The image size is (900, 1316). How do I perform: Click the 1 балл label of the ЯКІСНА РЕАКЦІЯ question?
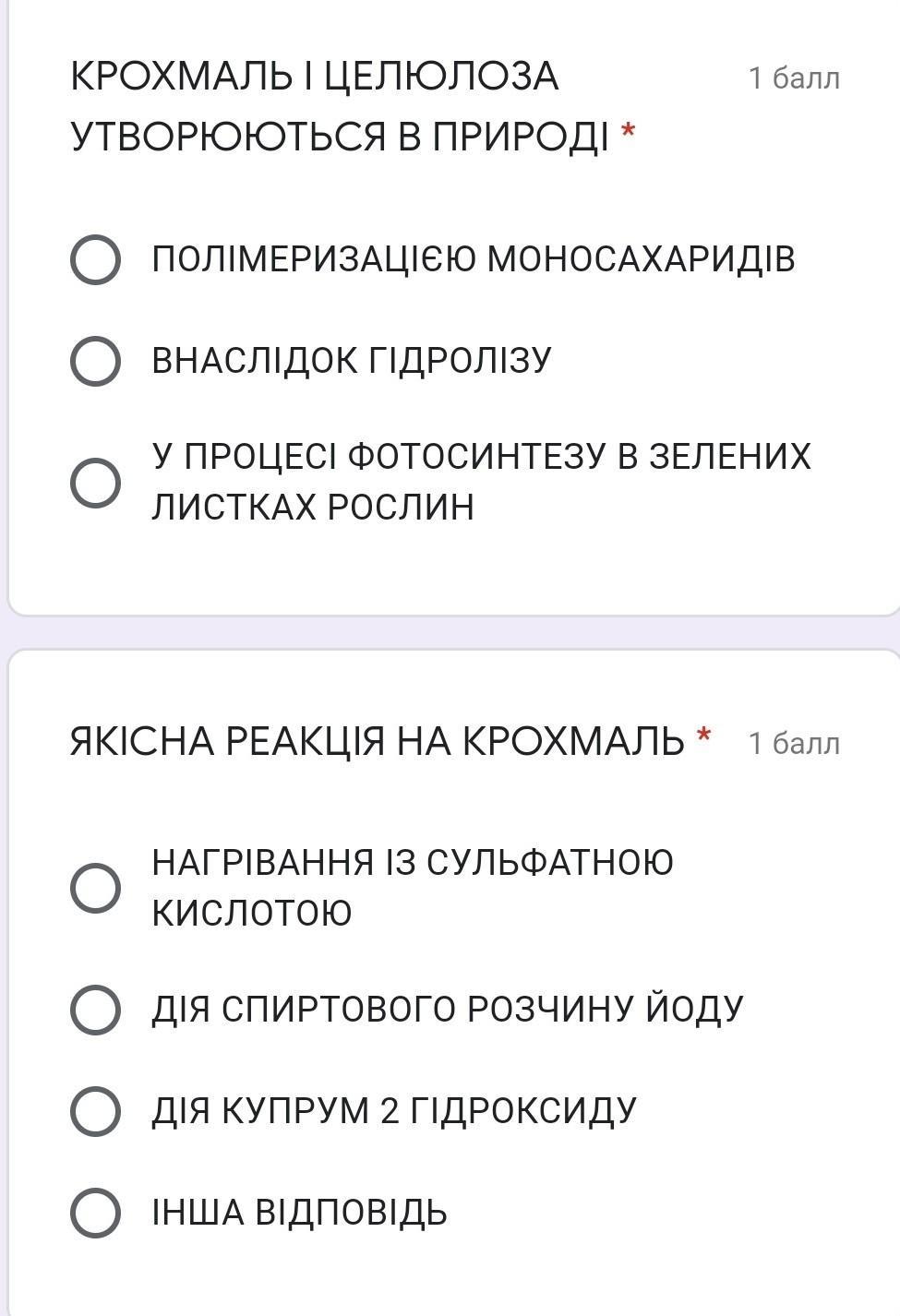tap(794, 743)
